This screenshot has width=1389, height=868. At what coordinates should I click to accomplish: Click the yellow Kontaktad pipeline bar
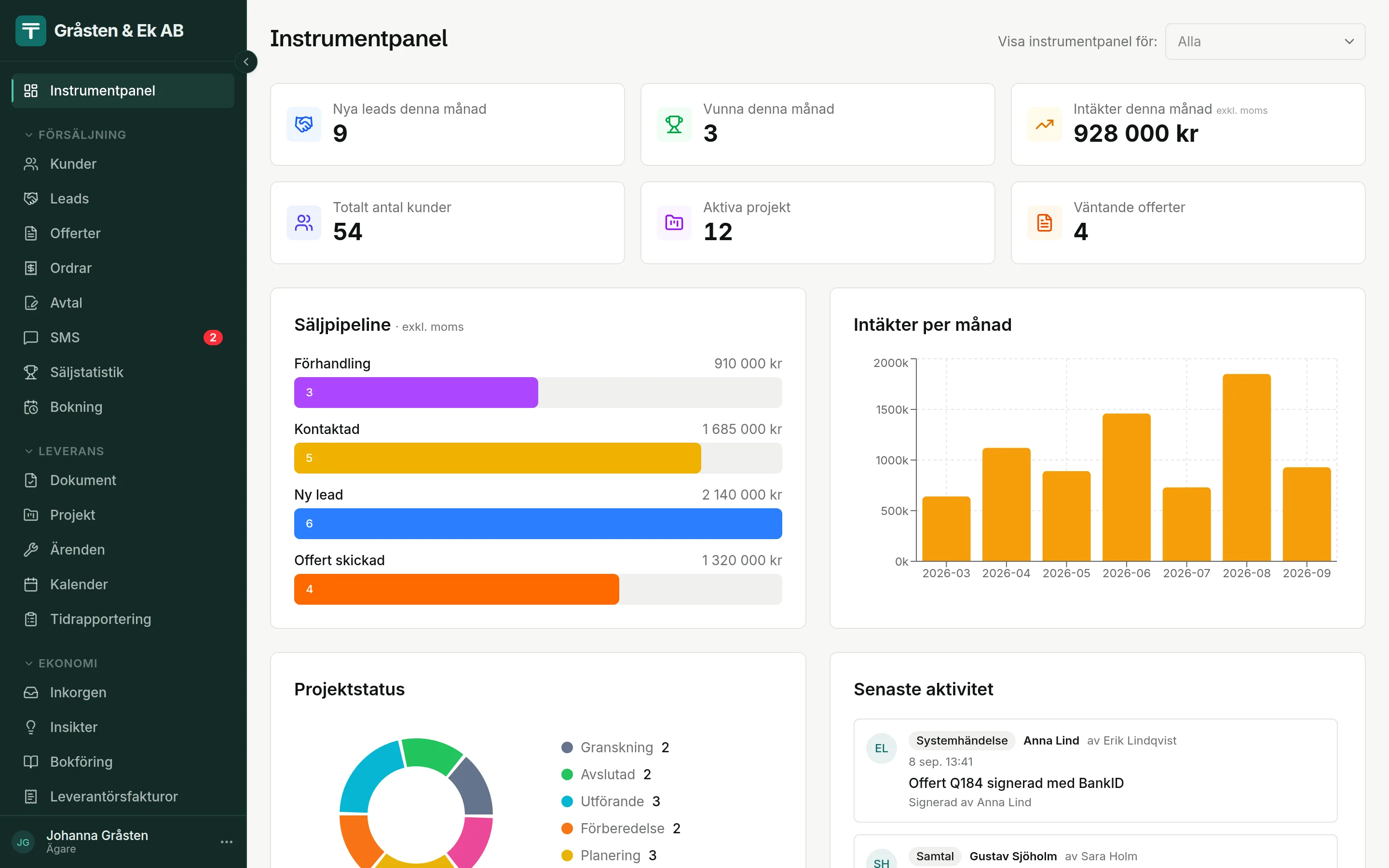point(497,458)
